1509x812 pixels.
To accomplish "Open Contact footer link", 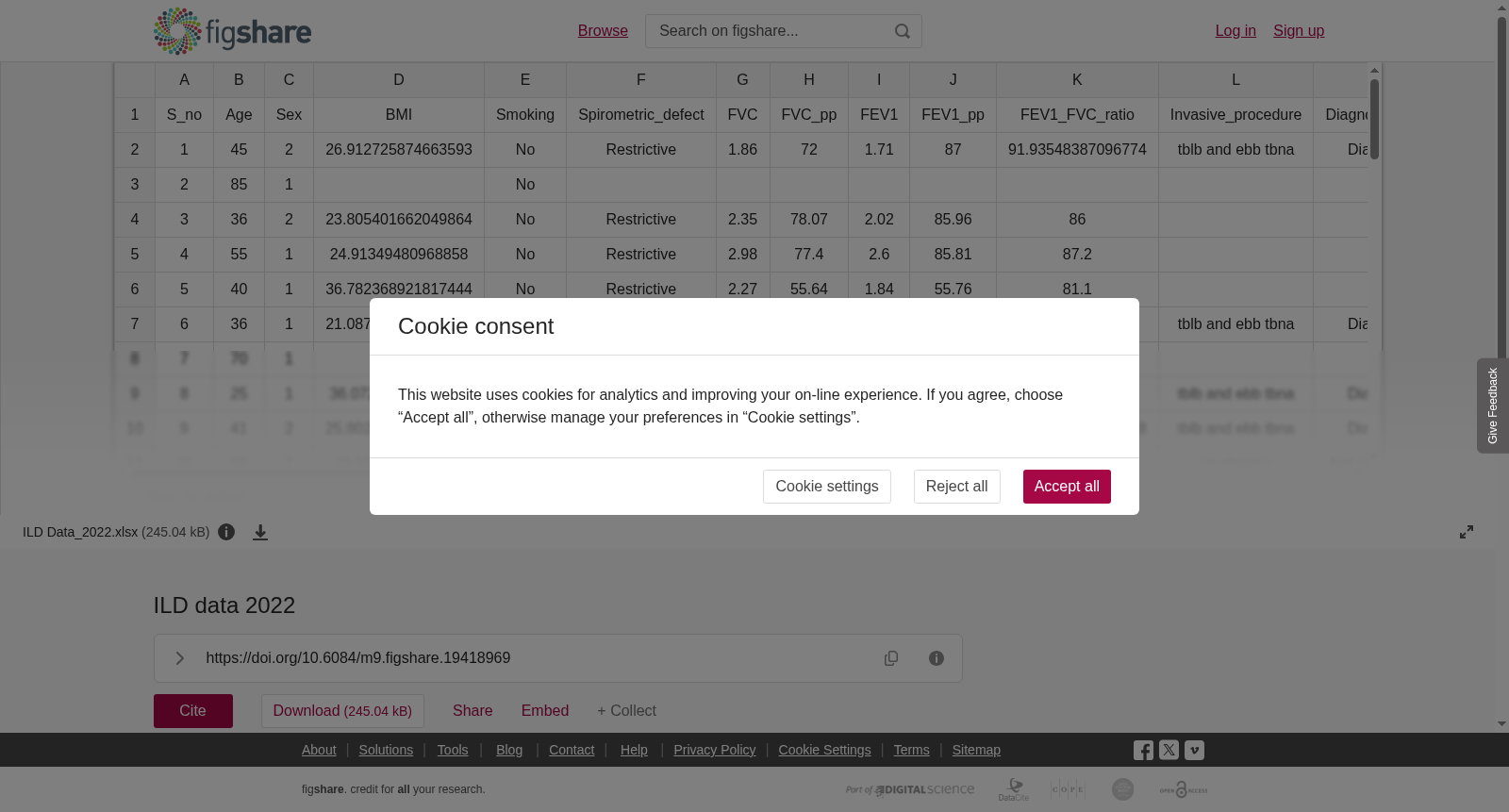I will tap(572, 750).
